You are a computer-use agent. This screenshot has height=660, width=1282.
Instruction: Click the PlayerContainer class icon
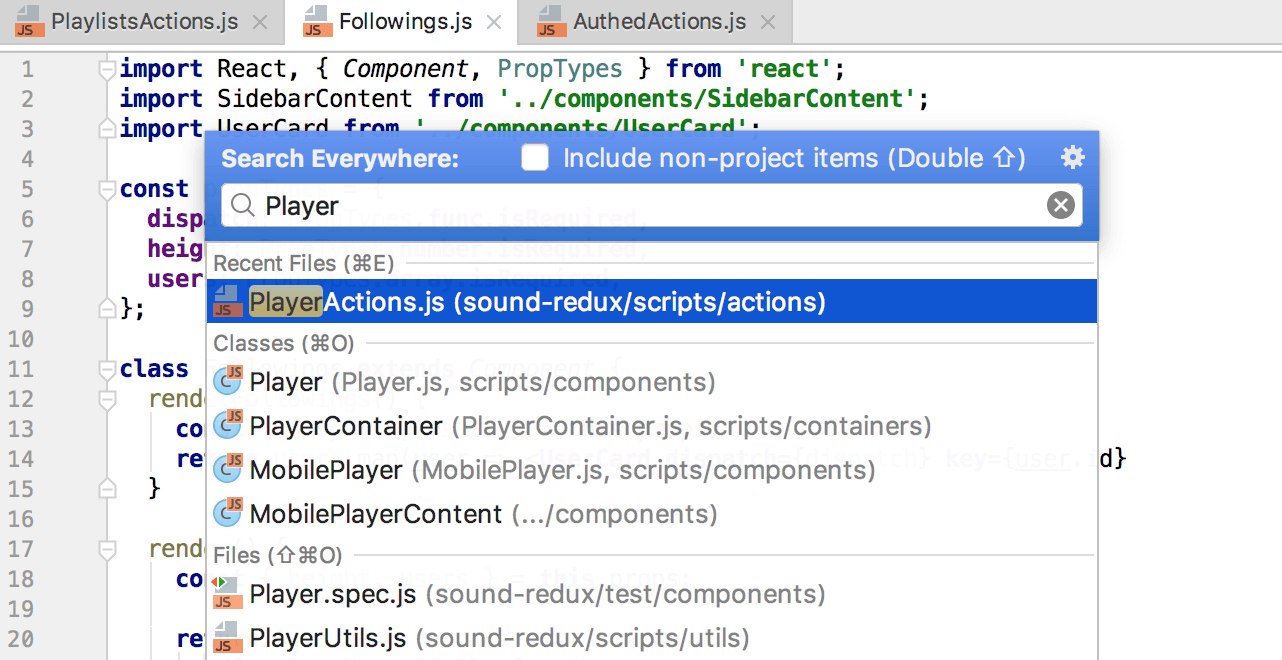click(228, 425)
